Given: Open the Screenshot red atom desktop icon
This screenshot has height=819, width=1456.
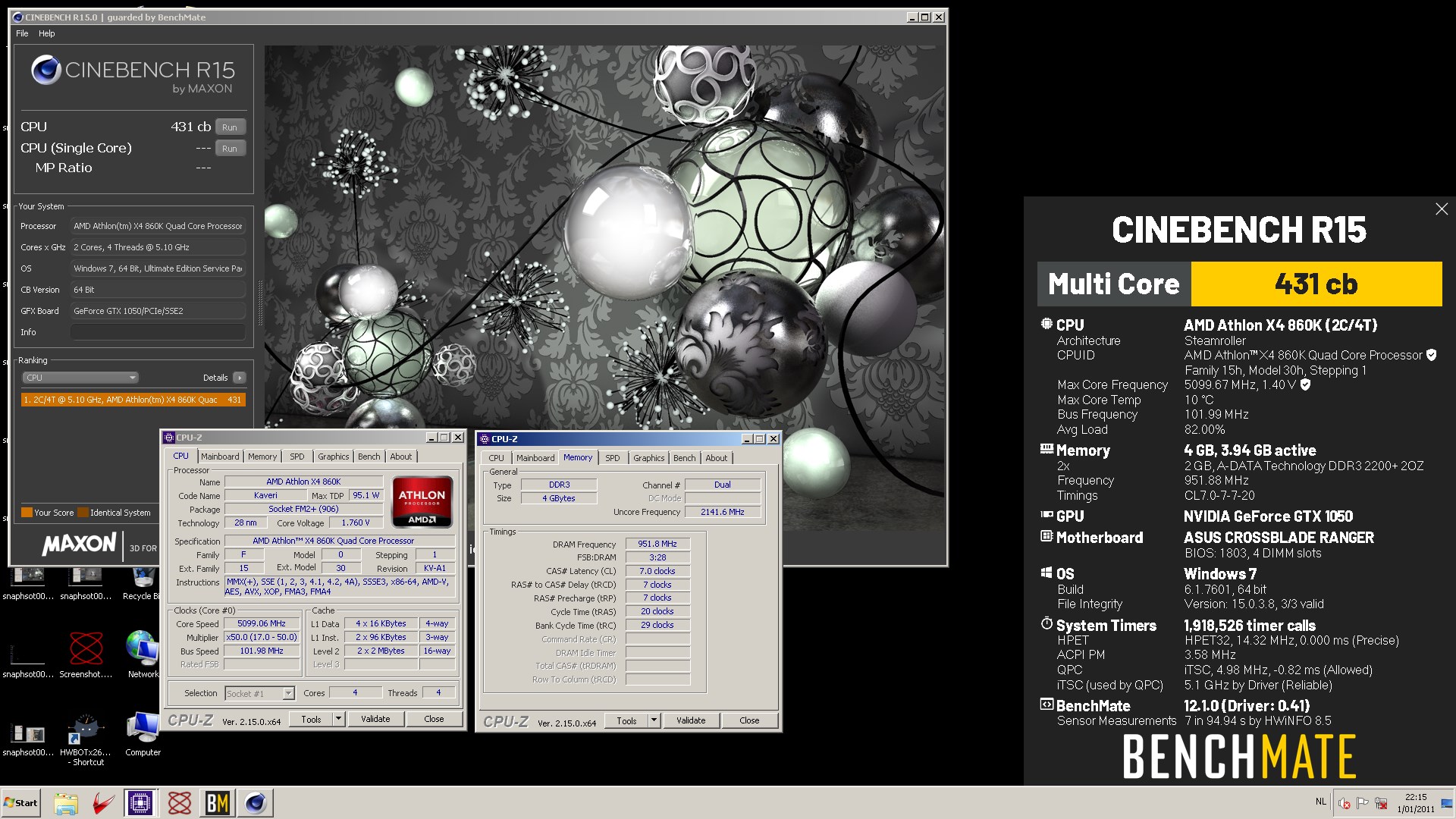Looking at the screenshot, I should click(86, 654).
